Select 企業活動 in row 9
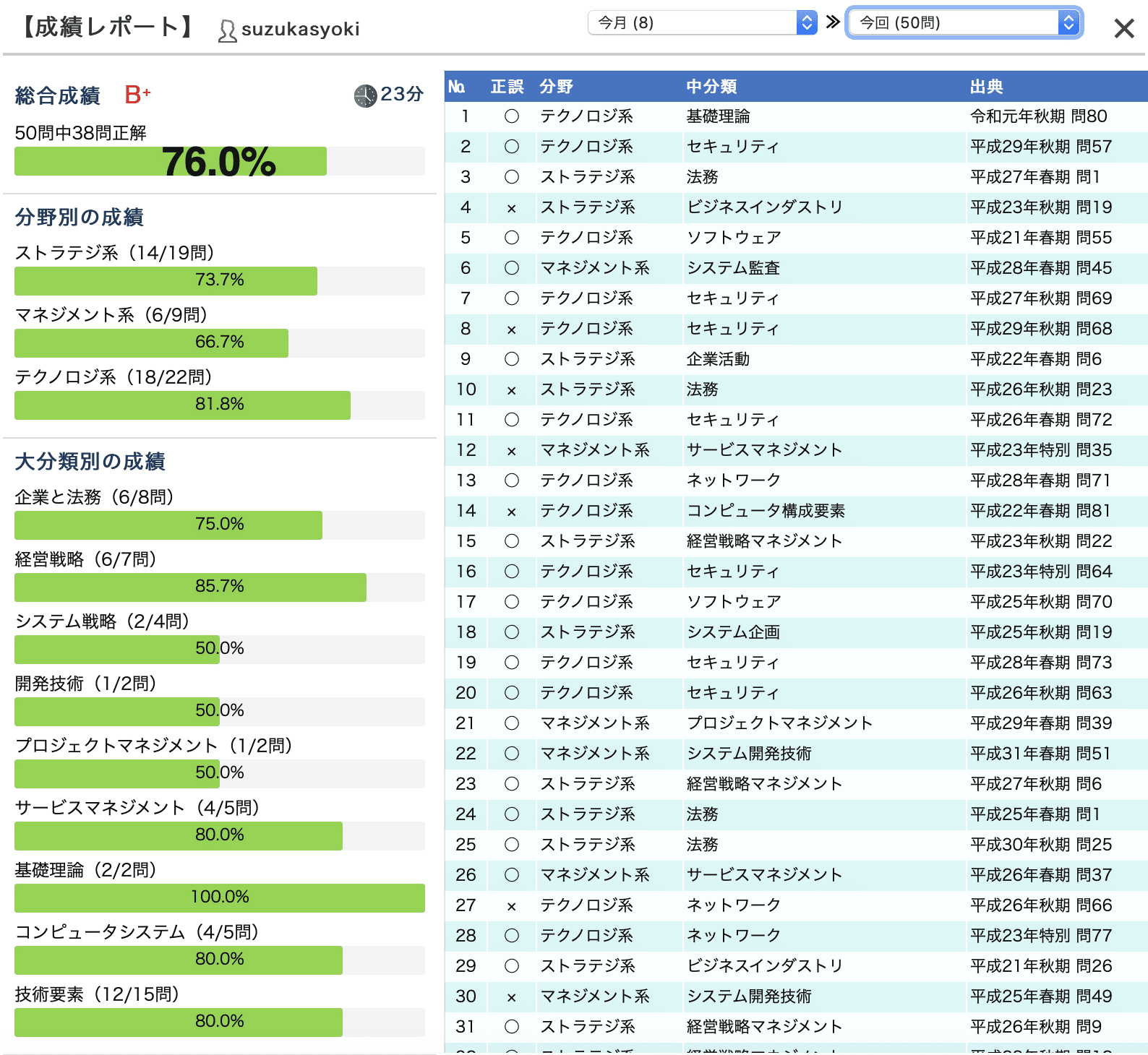Image resolution: width=1148 pixels, height=1055 pixels. 718,359
